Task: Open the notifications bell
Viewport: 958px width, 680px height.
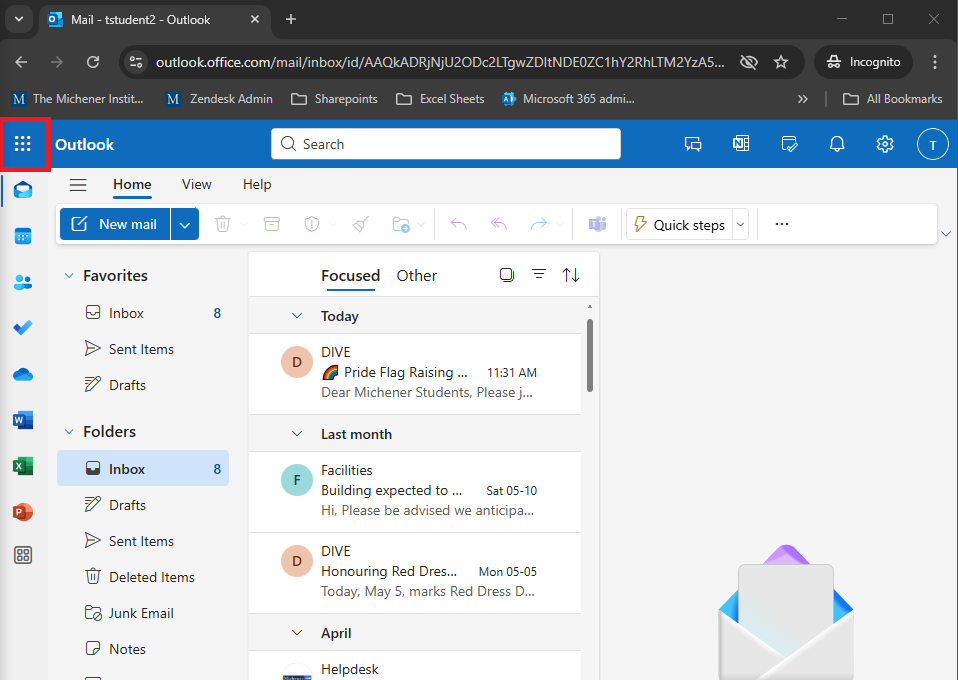Action: pyautogui.click(x=837, y=144)
